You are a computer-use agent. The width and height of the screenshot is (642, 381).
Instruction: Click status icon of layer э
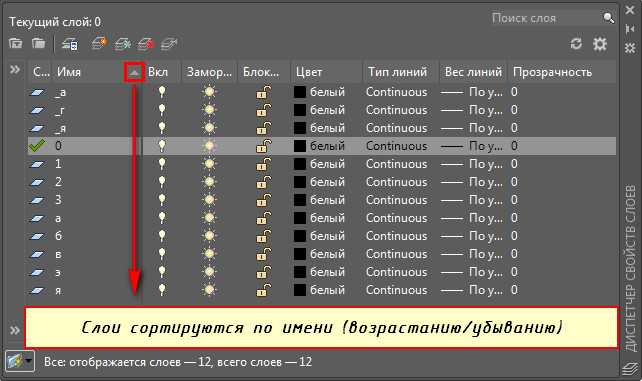[37, 272]
